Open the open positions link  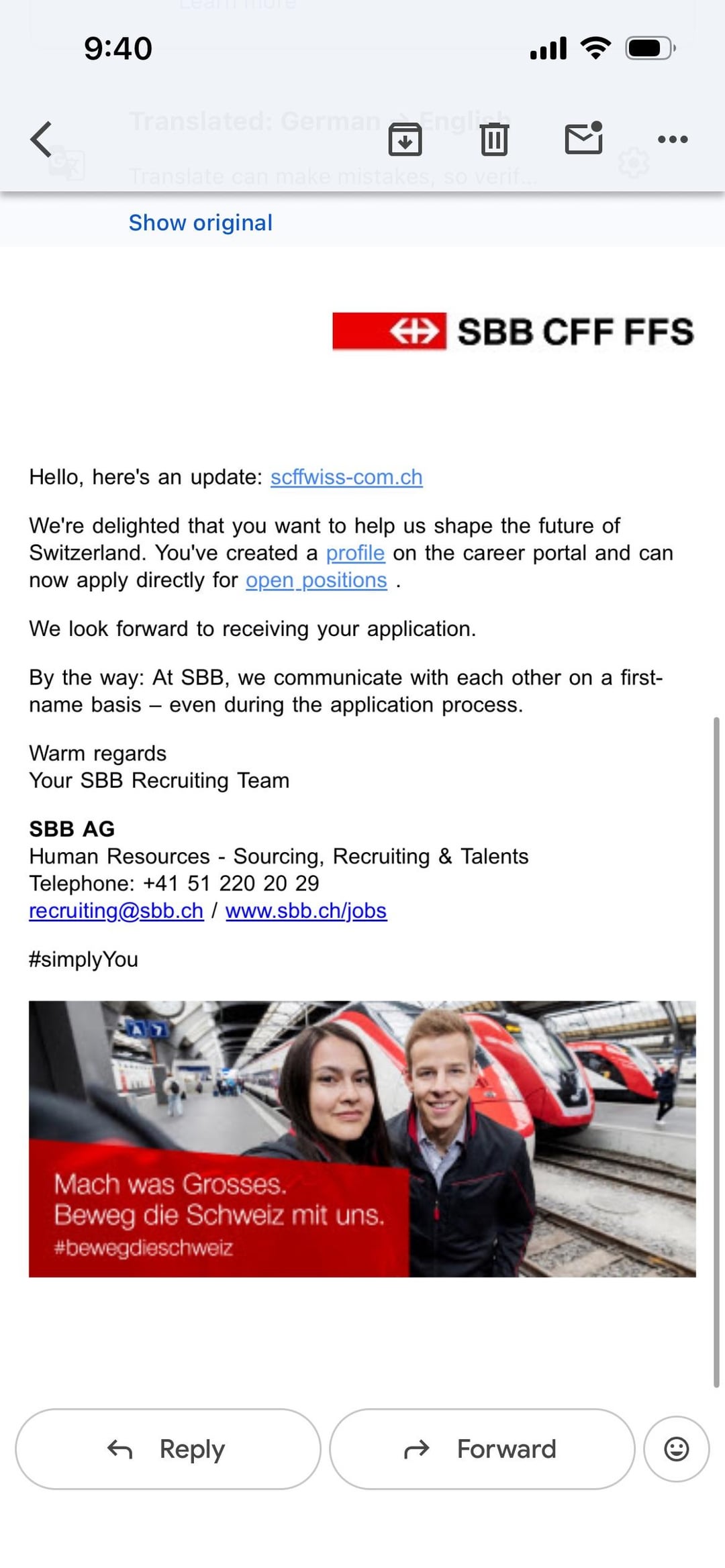[x=316, y=580]
